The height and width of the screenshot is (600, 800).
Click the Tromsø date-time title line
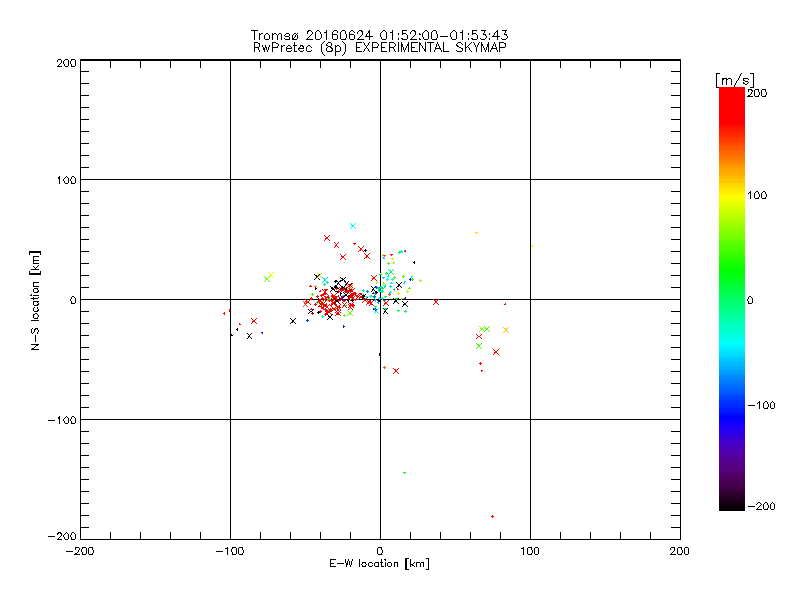pos(379,35)
